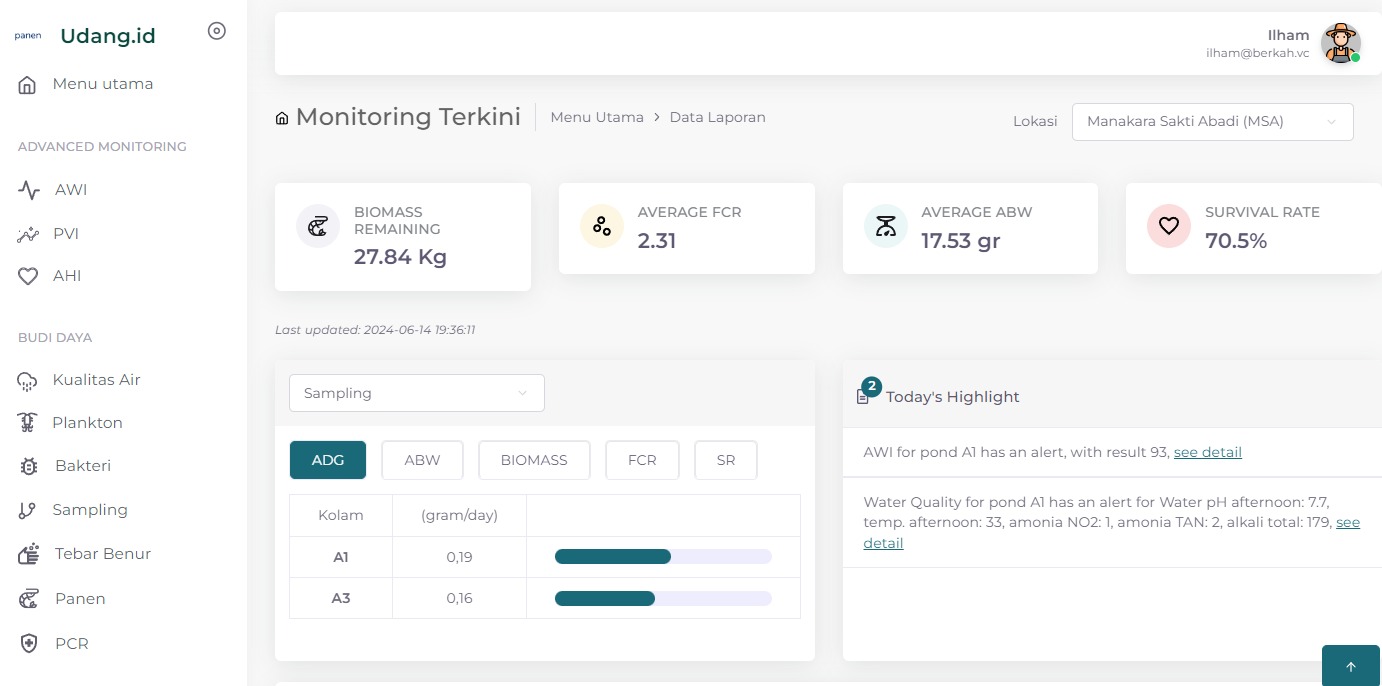Switch to the BIOMASS tab
The image size is (1382, 686).
point(534,460)
